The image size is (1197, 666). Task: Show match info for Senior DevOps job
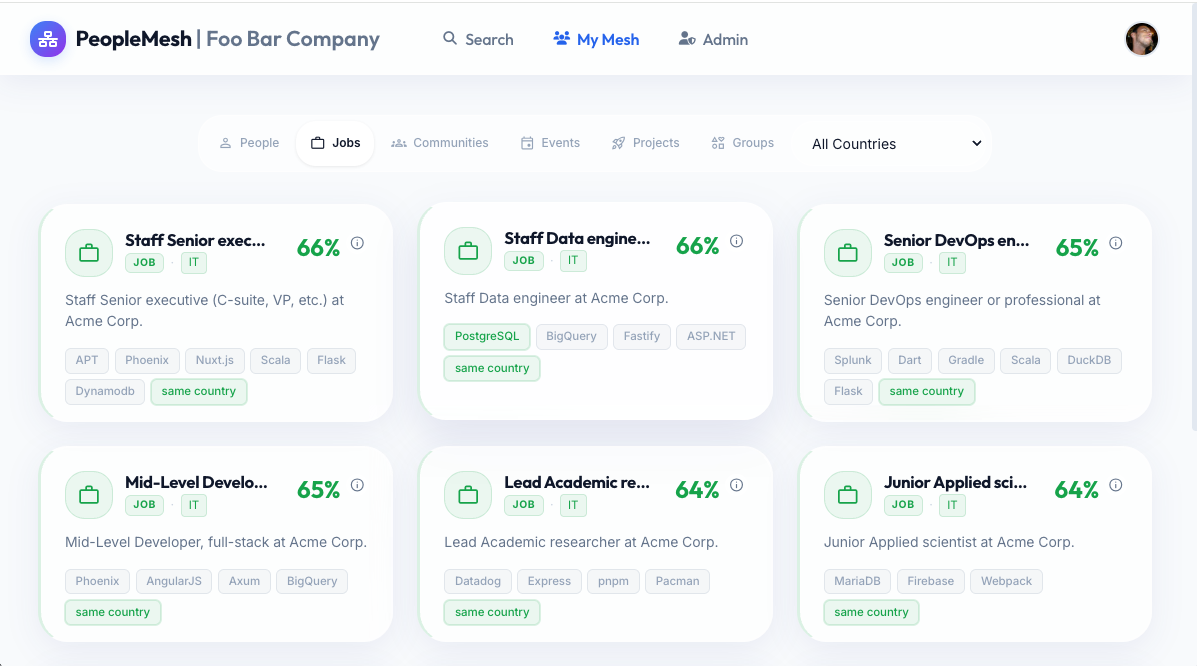click(x=1116, y=243)
